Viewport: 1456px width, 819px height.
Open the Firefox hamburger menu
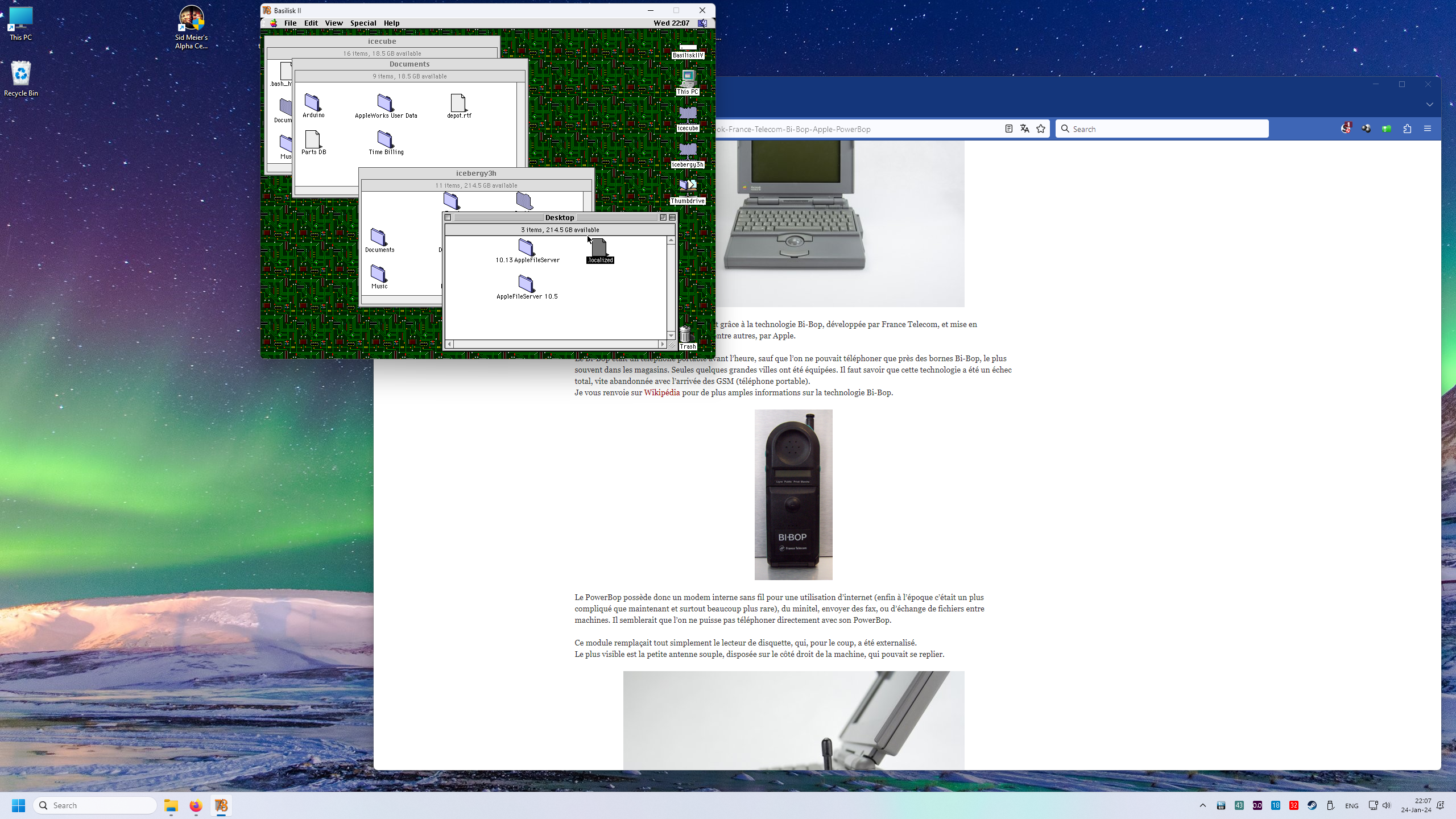[x=1428, y=129]
